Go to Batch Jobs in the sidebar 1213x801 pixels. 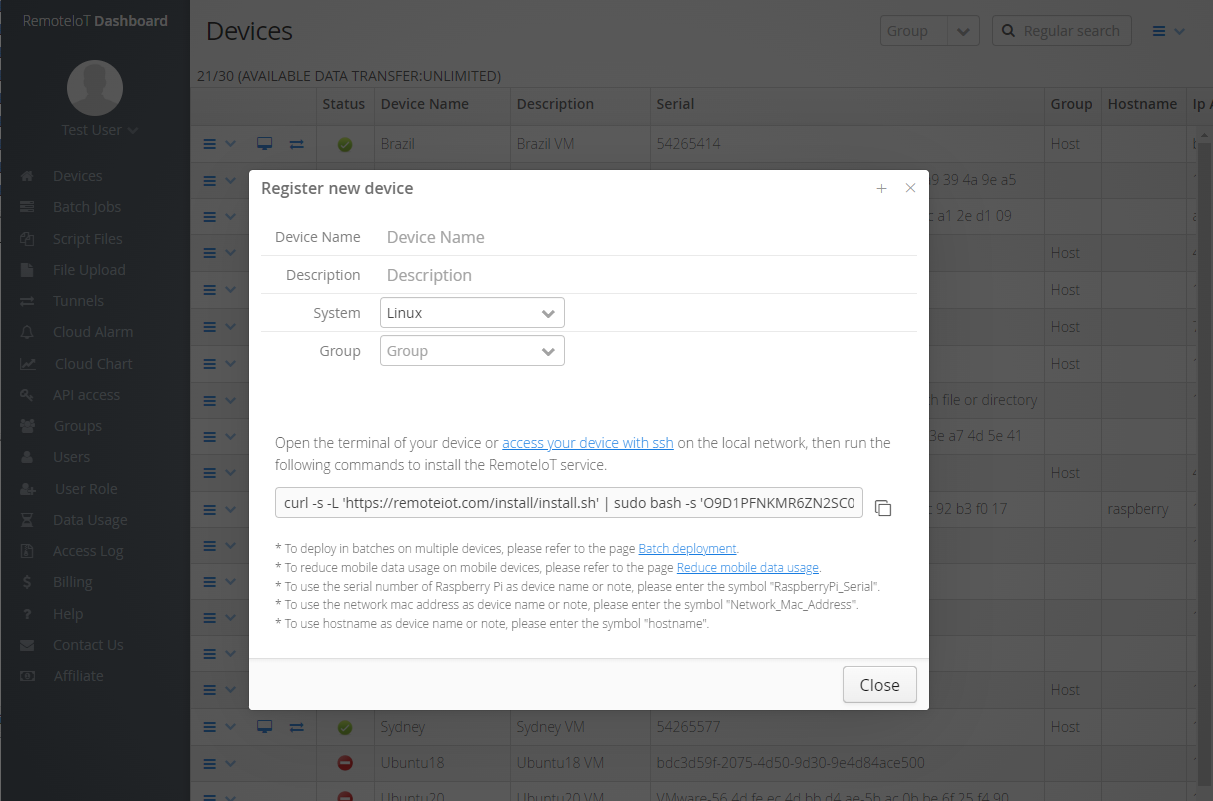tap(86, 207)
